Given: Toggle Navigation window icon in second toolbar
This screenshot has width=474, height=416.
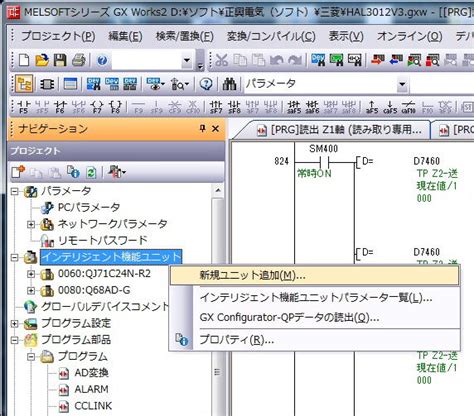Looking at the screenshot, I should [24, 84].
